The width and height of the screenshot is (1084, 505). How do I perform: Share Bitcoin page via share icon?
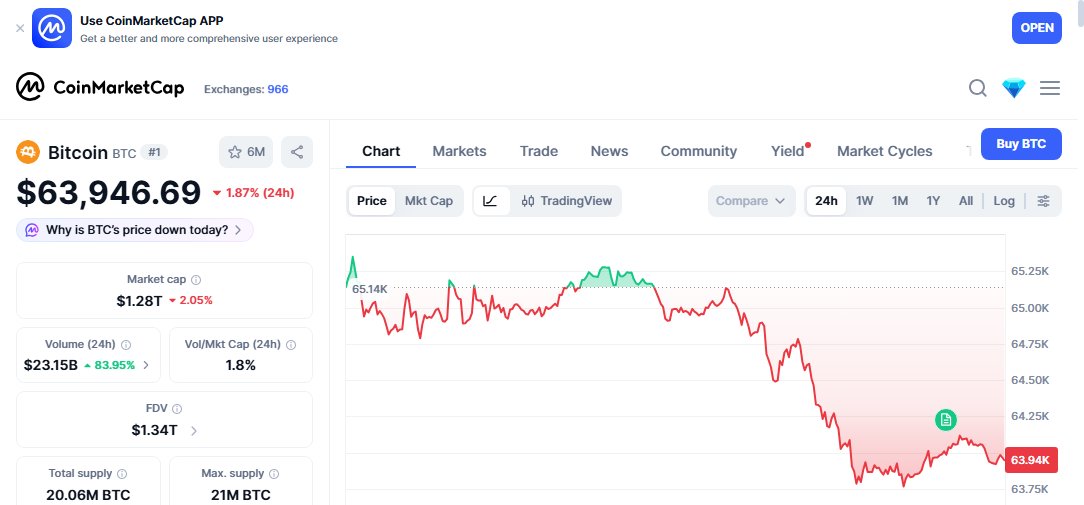point(297,152)
